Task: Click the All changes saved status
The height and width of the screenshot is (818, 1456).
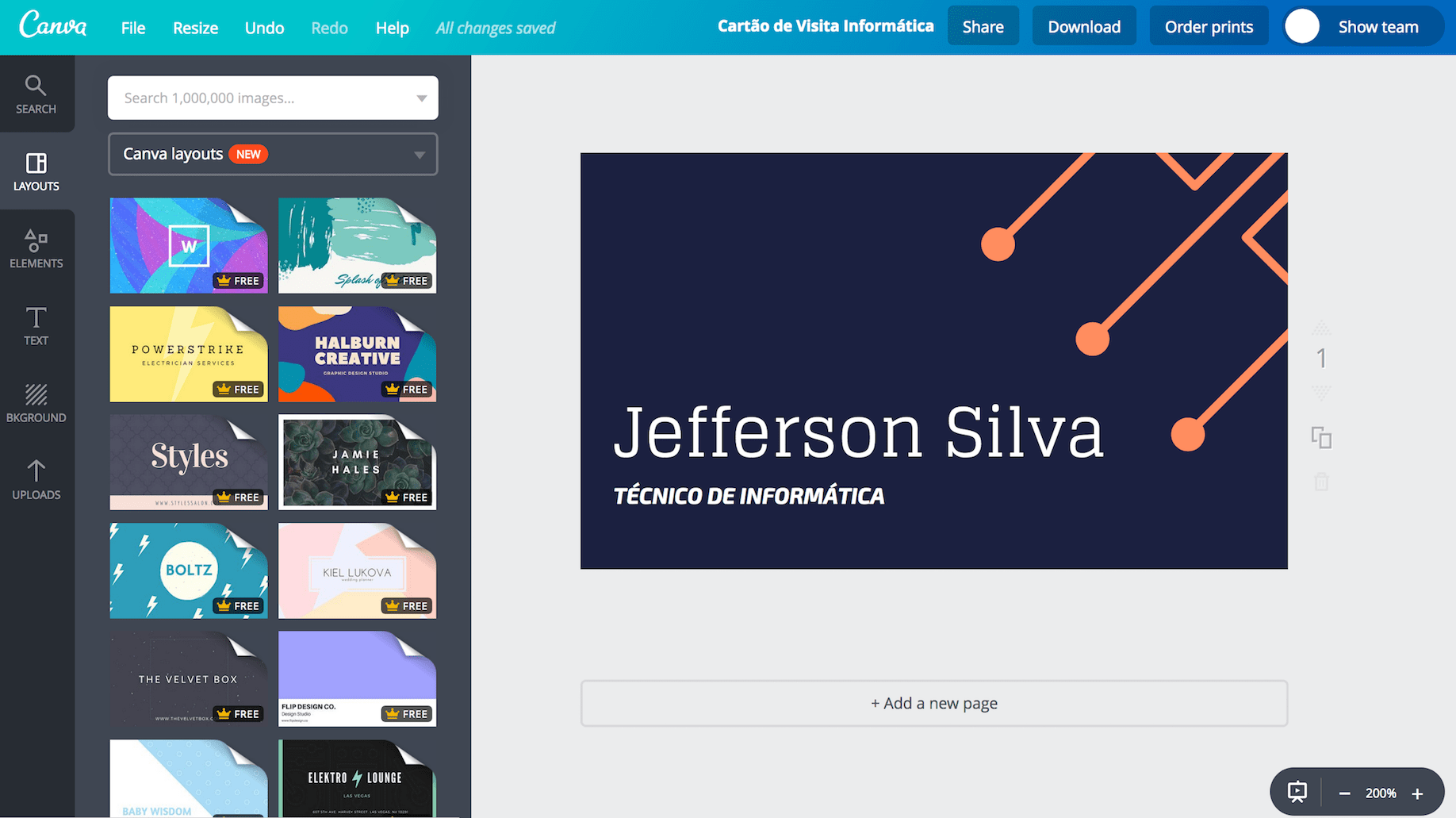Action: click(x=496, y=28)
